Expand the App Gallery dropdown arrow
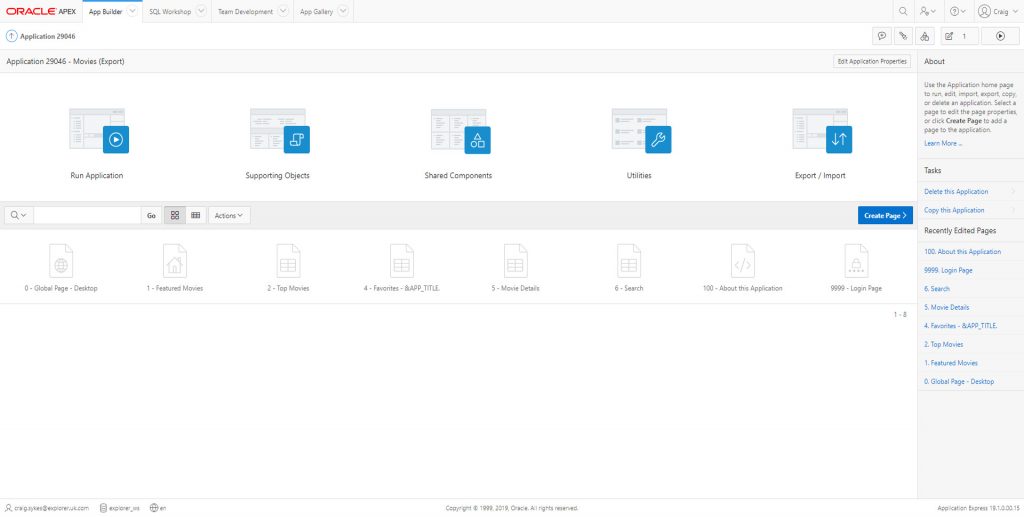Screen dimensions: 1024x517 click(x=343, y=11)
